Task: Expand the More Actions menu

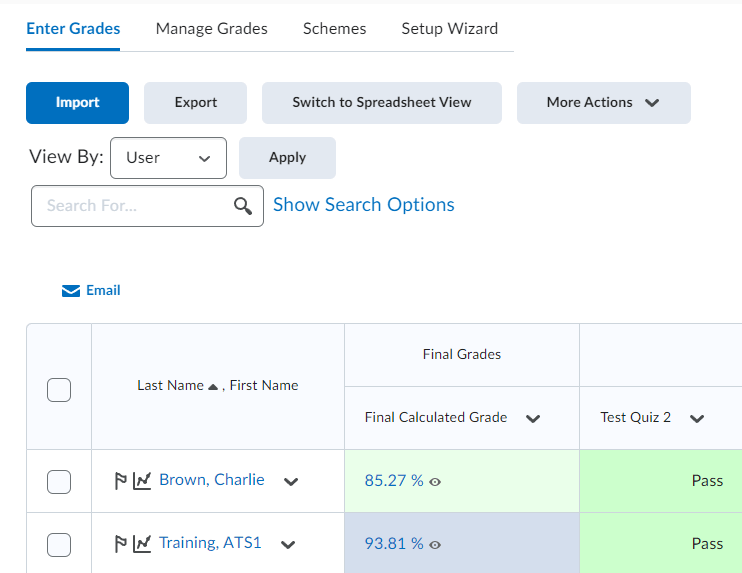Action: tap(604, 103)
